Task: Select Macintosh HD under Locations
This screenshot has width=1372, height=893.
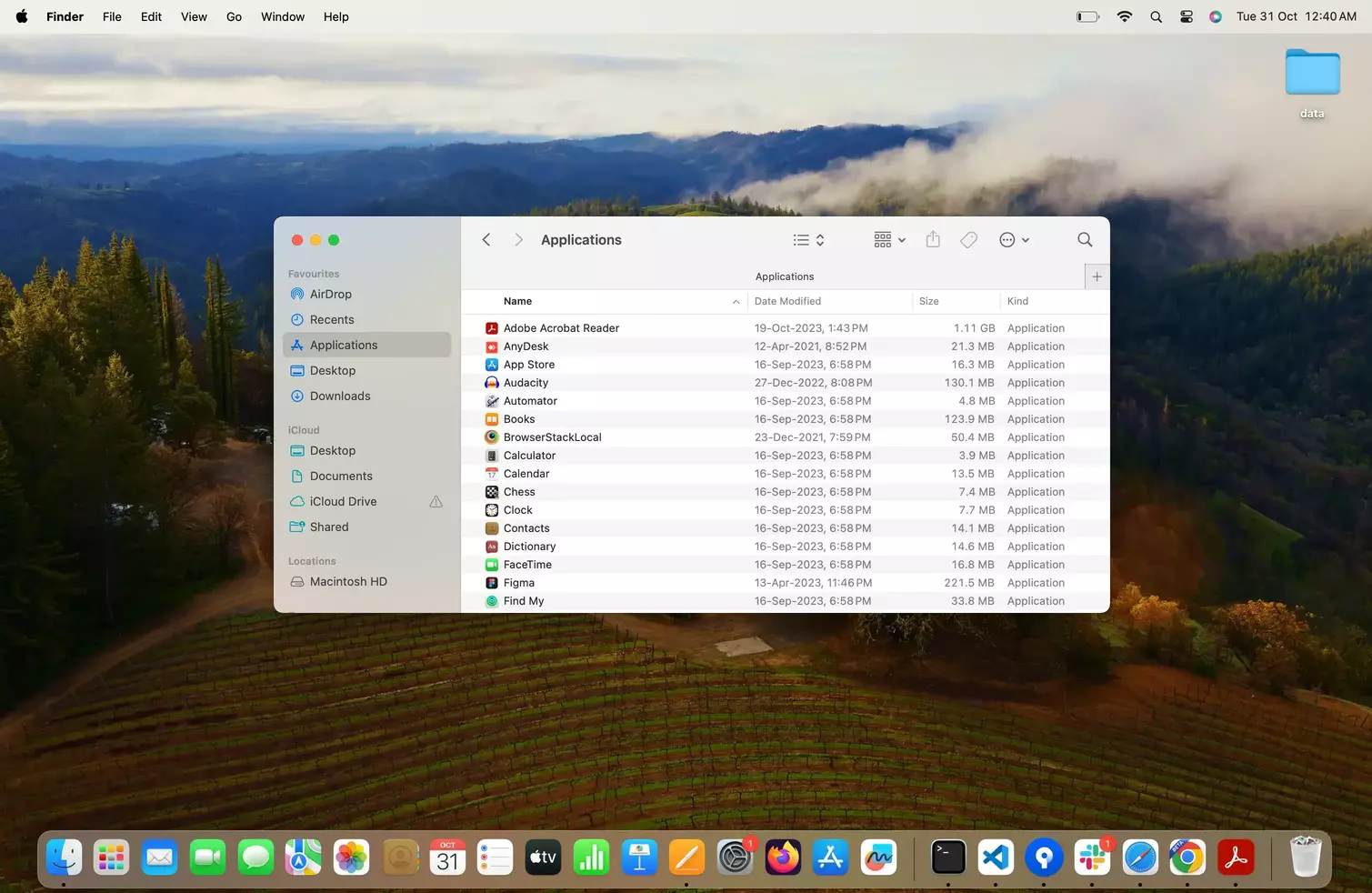Action: 348,582
